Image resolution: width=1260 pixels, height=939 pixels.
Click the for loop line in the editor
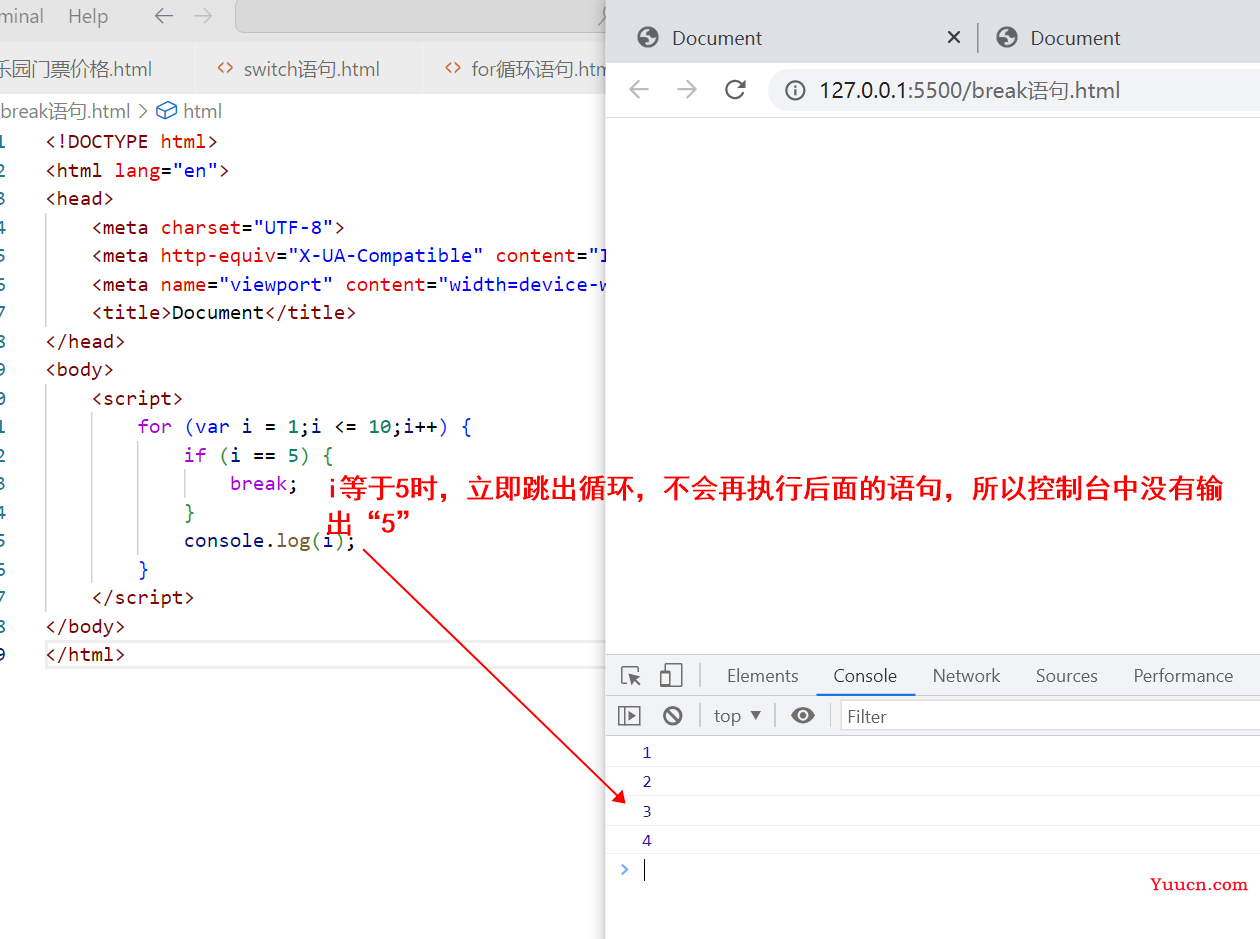[x=304, y=426]
